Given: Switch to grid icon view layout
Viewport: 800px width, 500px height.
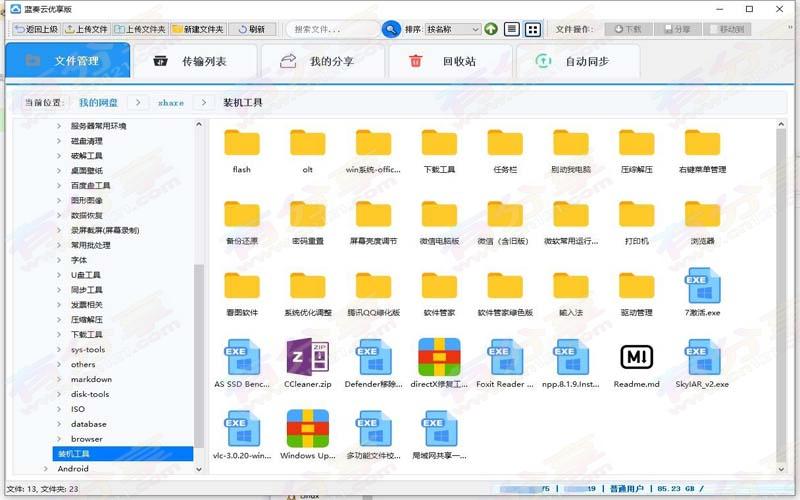Looking at the screenshot, I should (533, 29).
